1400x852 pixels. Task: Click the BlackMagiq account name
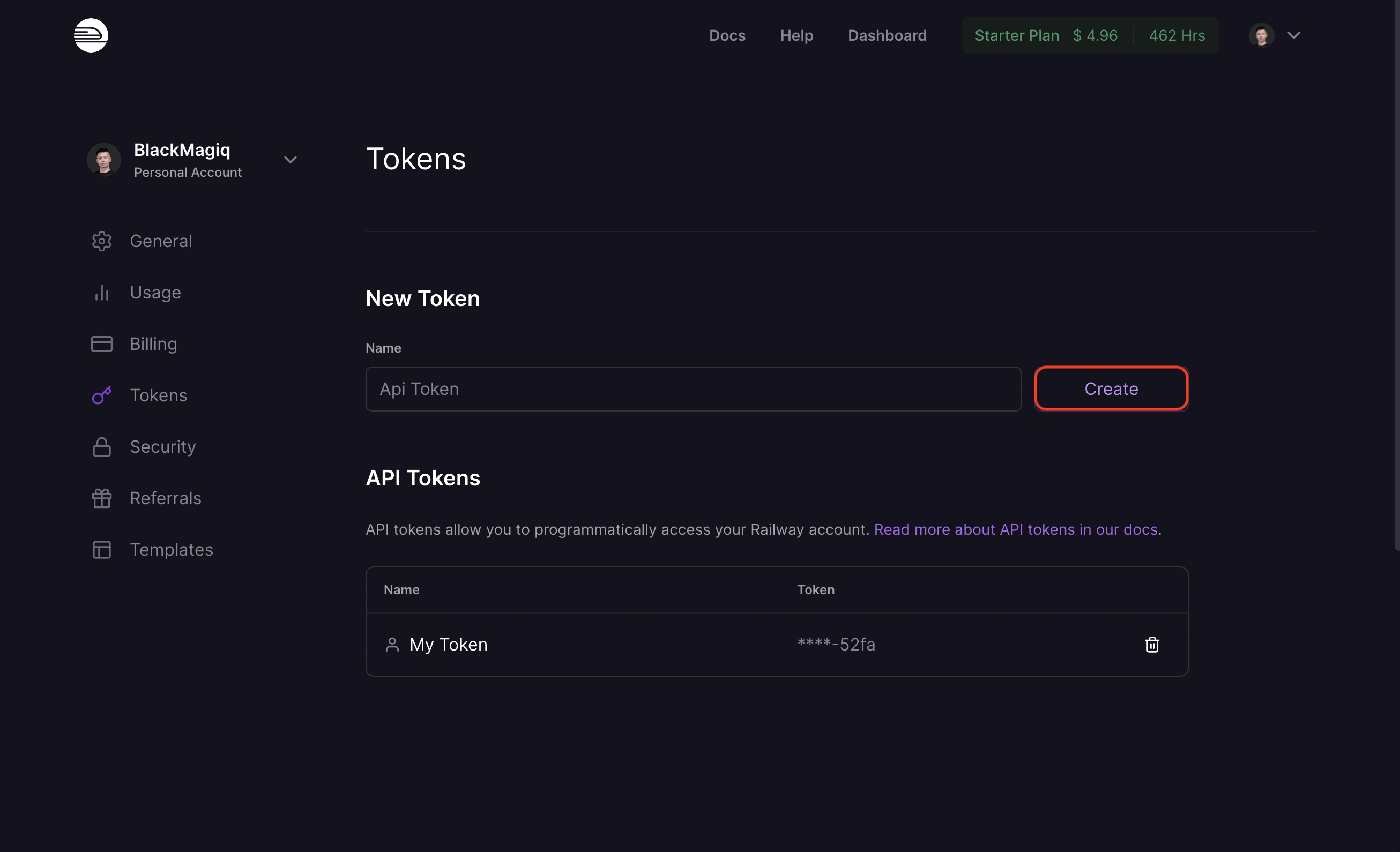coord(182,150)
